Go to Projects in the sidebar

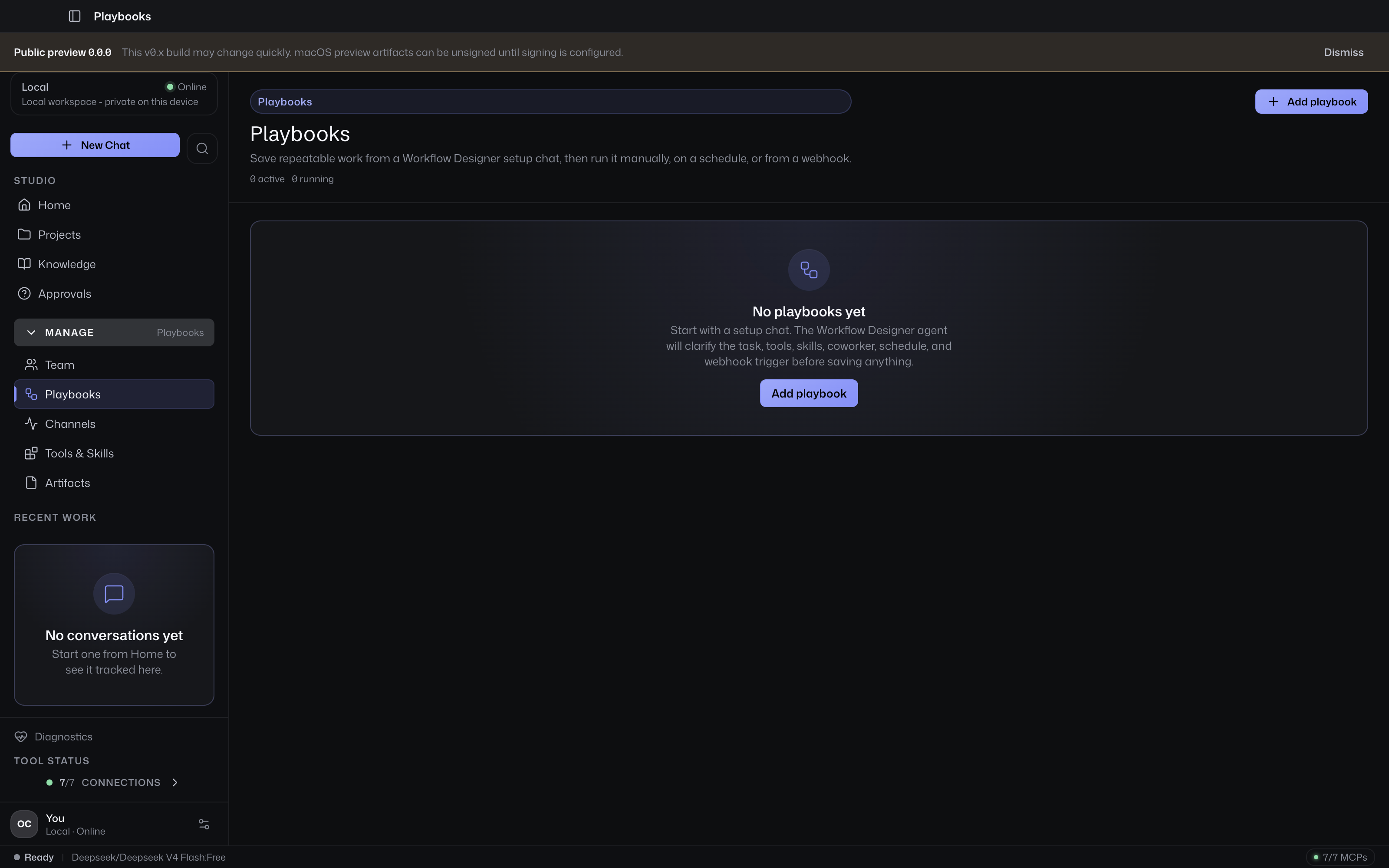point(114,234)
